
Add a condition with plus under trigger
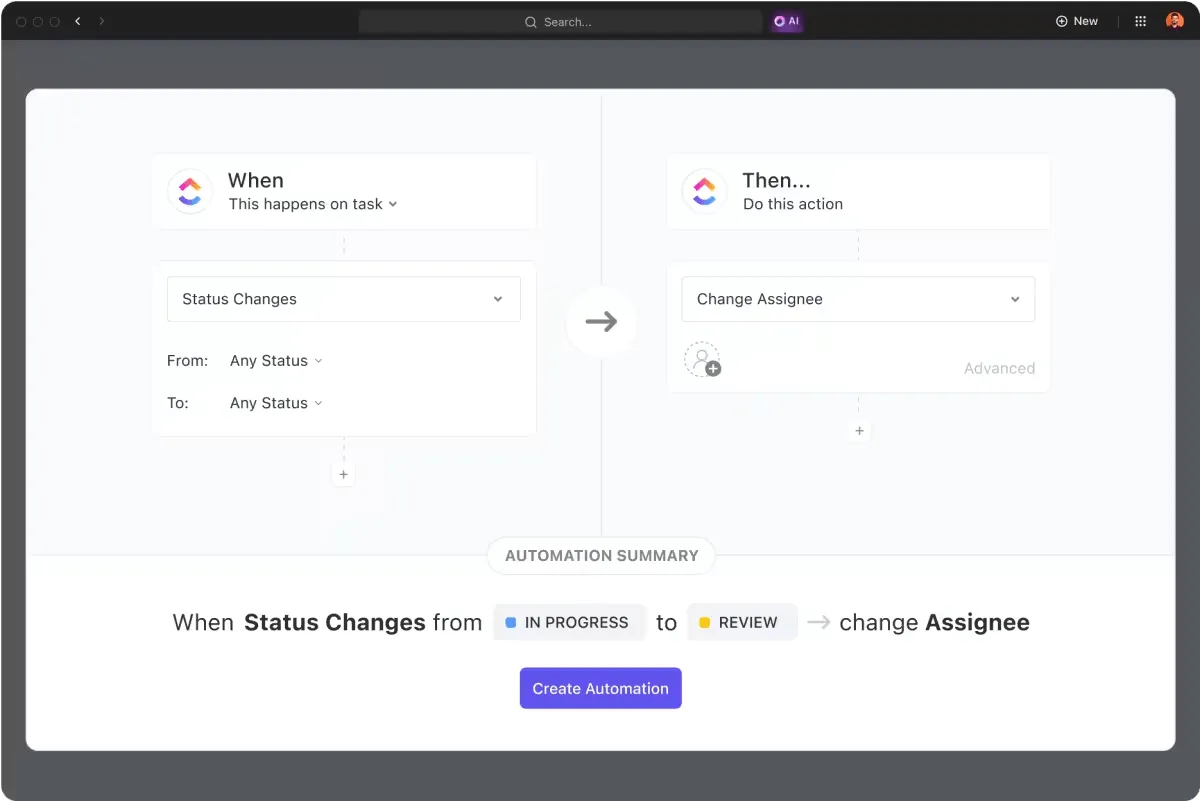(x=344, y=475)
